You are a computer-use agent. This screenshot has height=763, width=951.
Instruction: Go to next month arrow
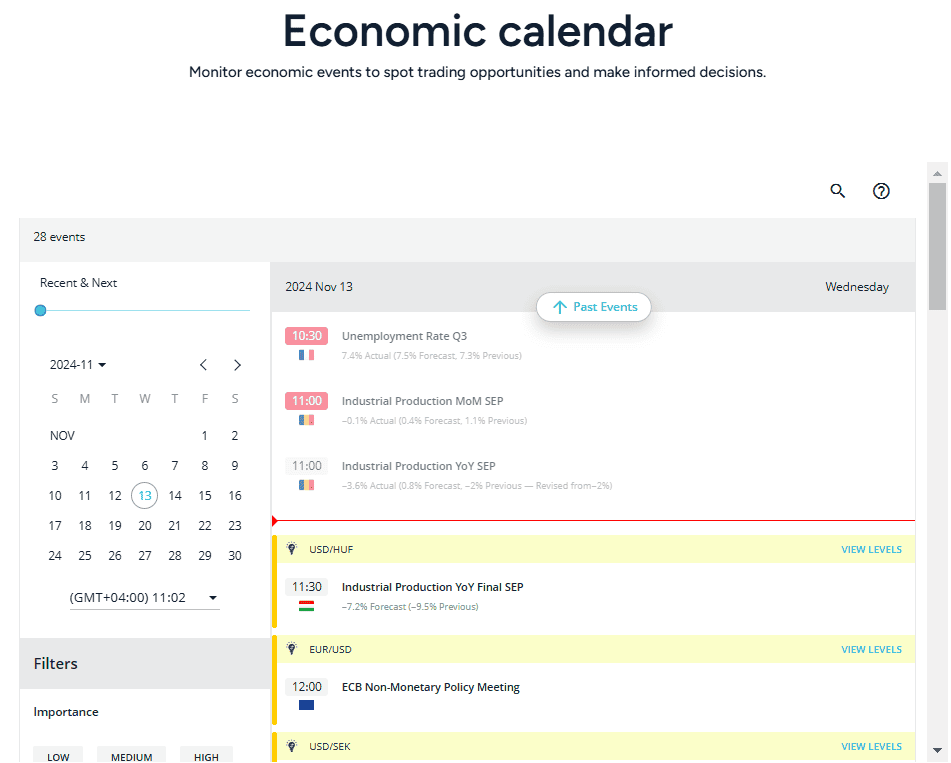pos(237,365)
